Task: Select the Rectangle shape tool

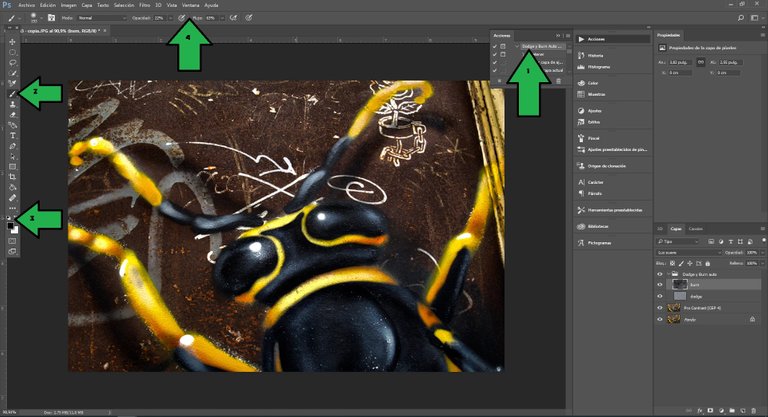Action: (x=12, y=167)
